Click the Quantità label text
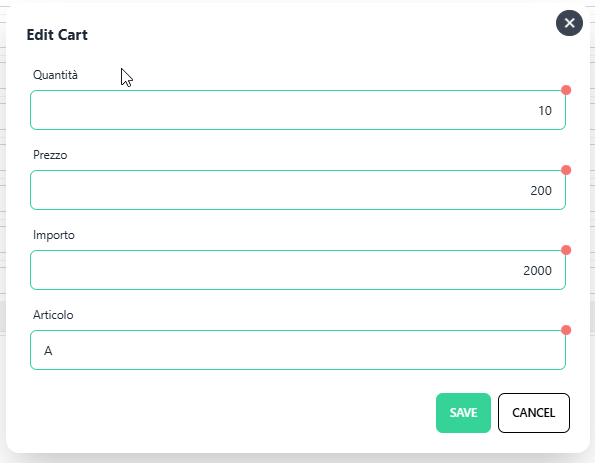This screenshot has width=595, height=463. [x=55, y=75]
